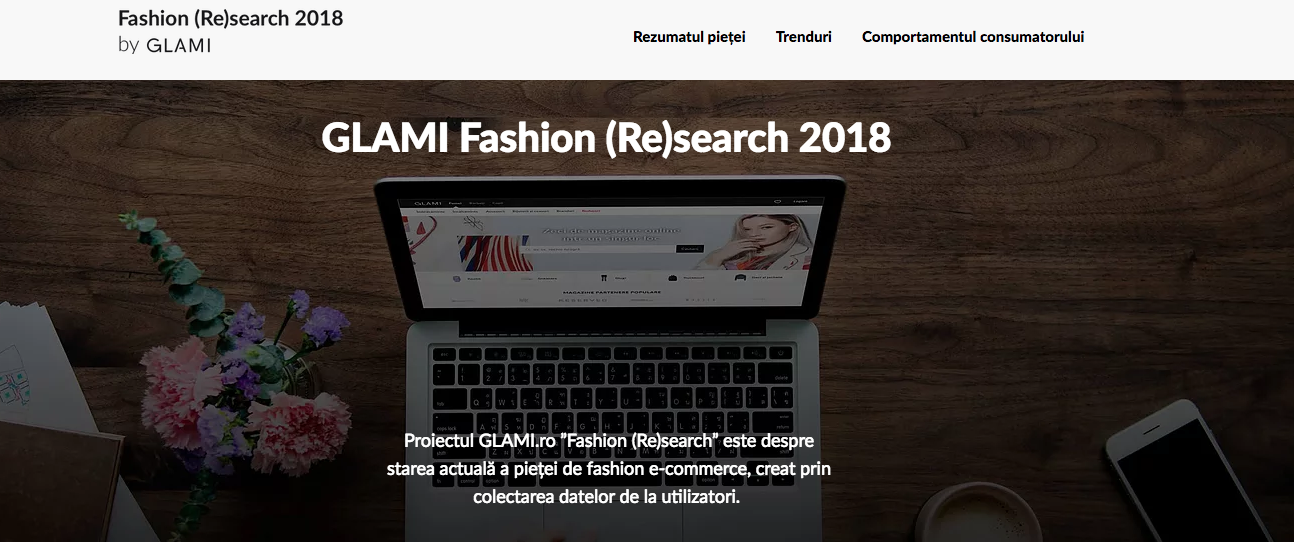The height and width of the screenshot is (542, 1294).
Task: Click the search field shown on laptop screen
Action: click(600, 249)
